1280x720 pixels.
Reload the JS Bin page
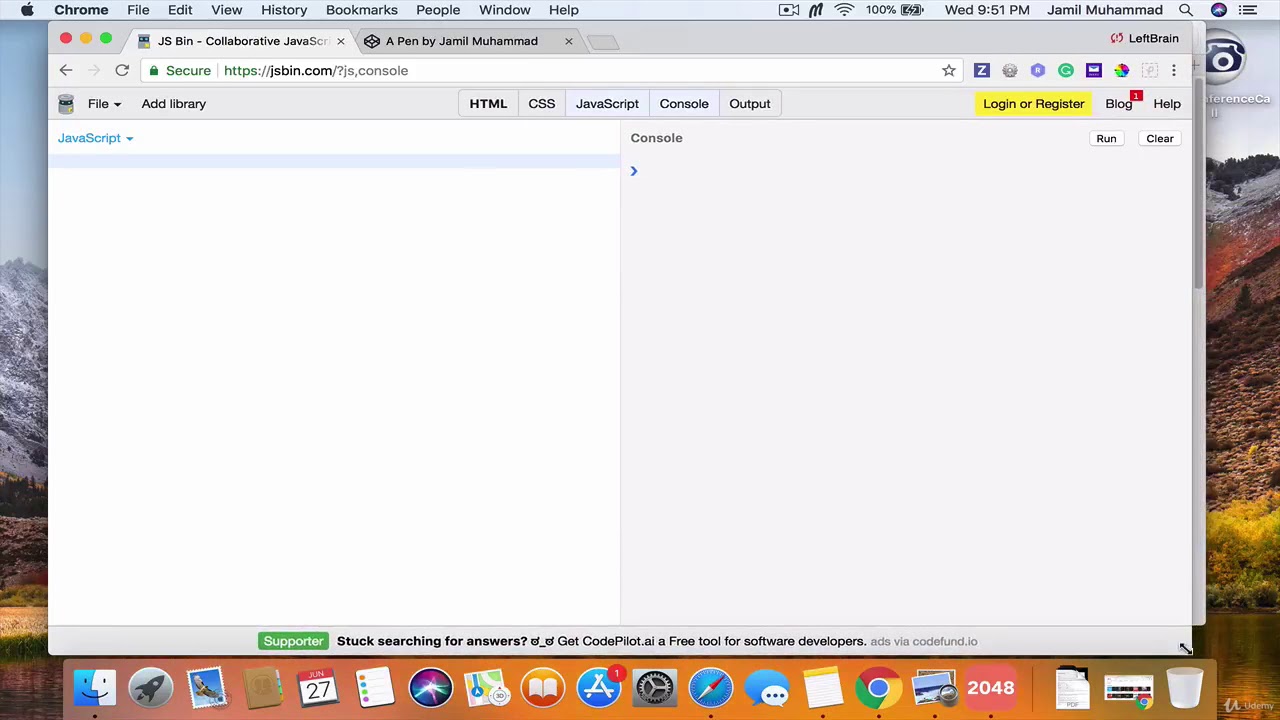[x=122, y=70]
